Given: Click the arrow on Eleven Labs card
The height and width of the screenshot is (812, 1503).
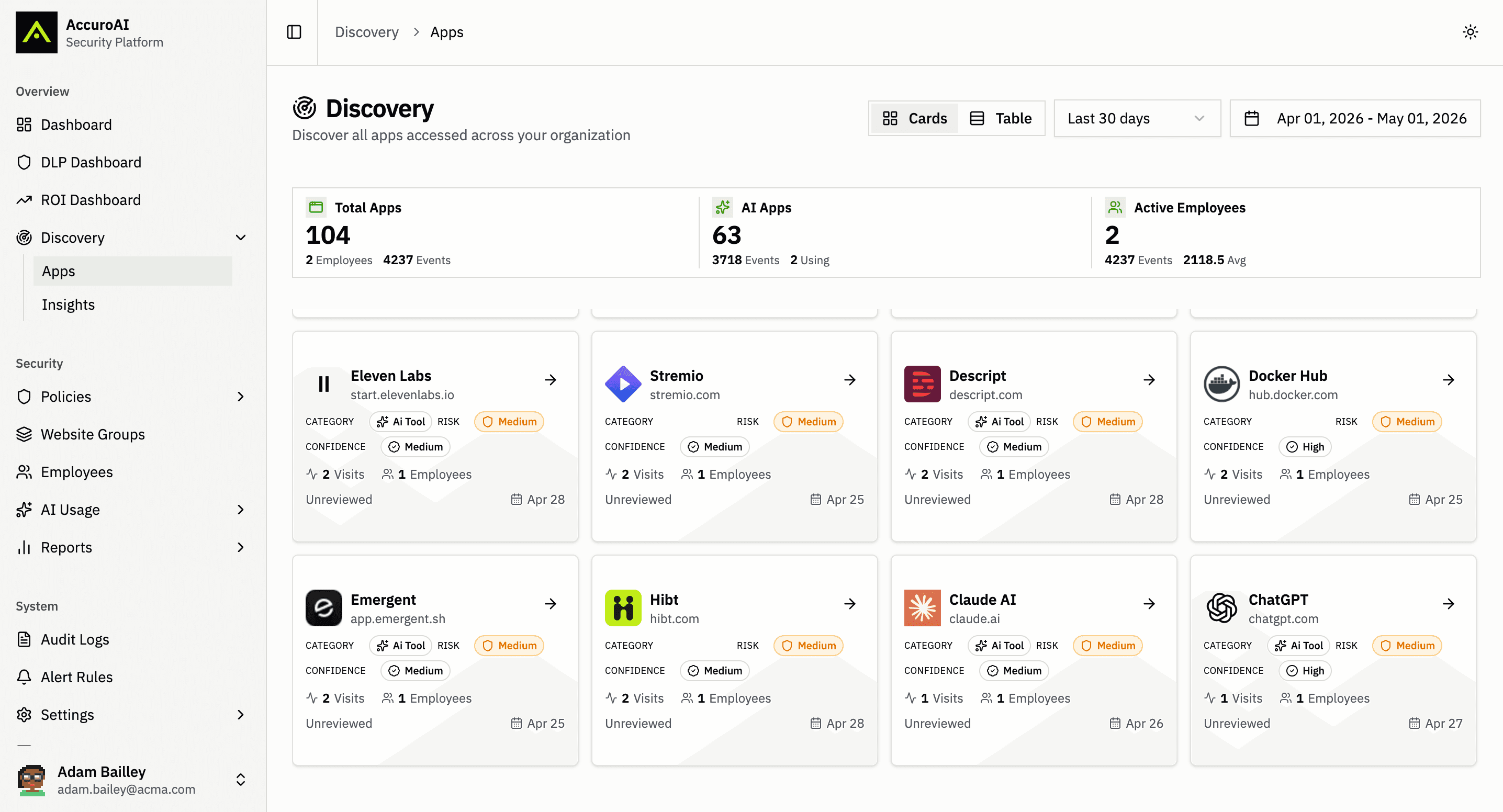Looking at the screenshot, I should 550,380.
